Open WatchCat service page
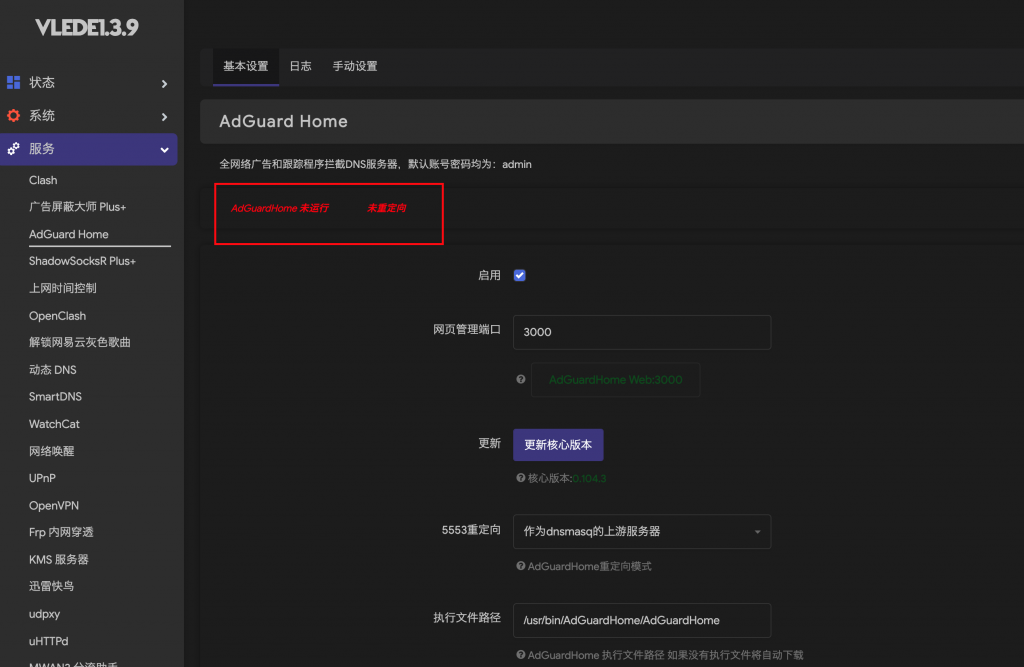 pyautogui.click(x=54, y=424)
